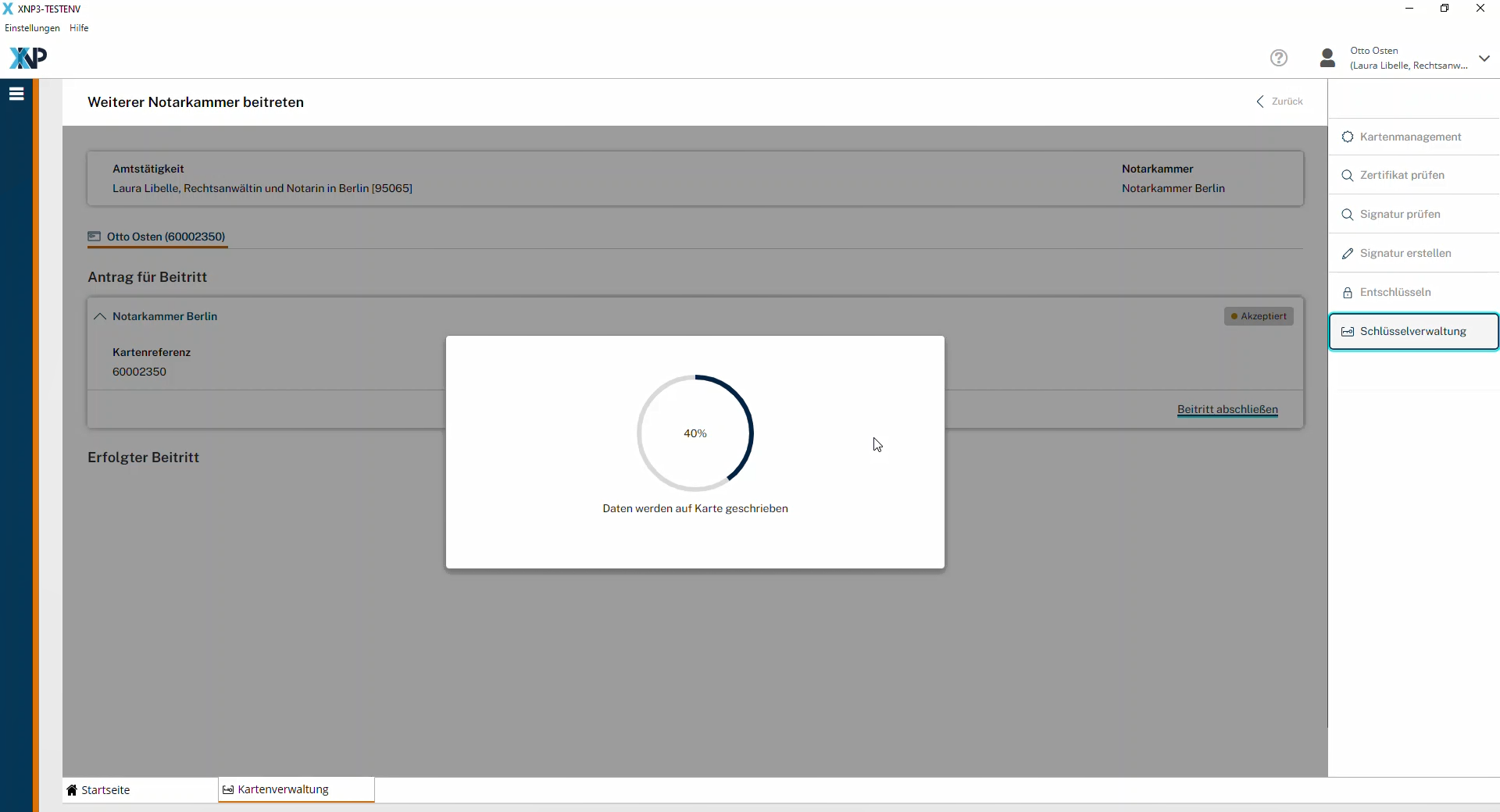Restore down the XNP3-TESTENV window

pyautogui.click(x=1445, y=9)
